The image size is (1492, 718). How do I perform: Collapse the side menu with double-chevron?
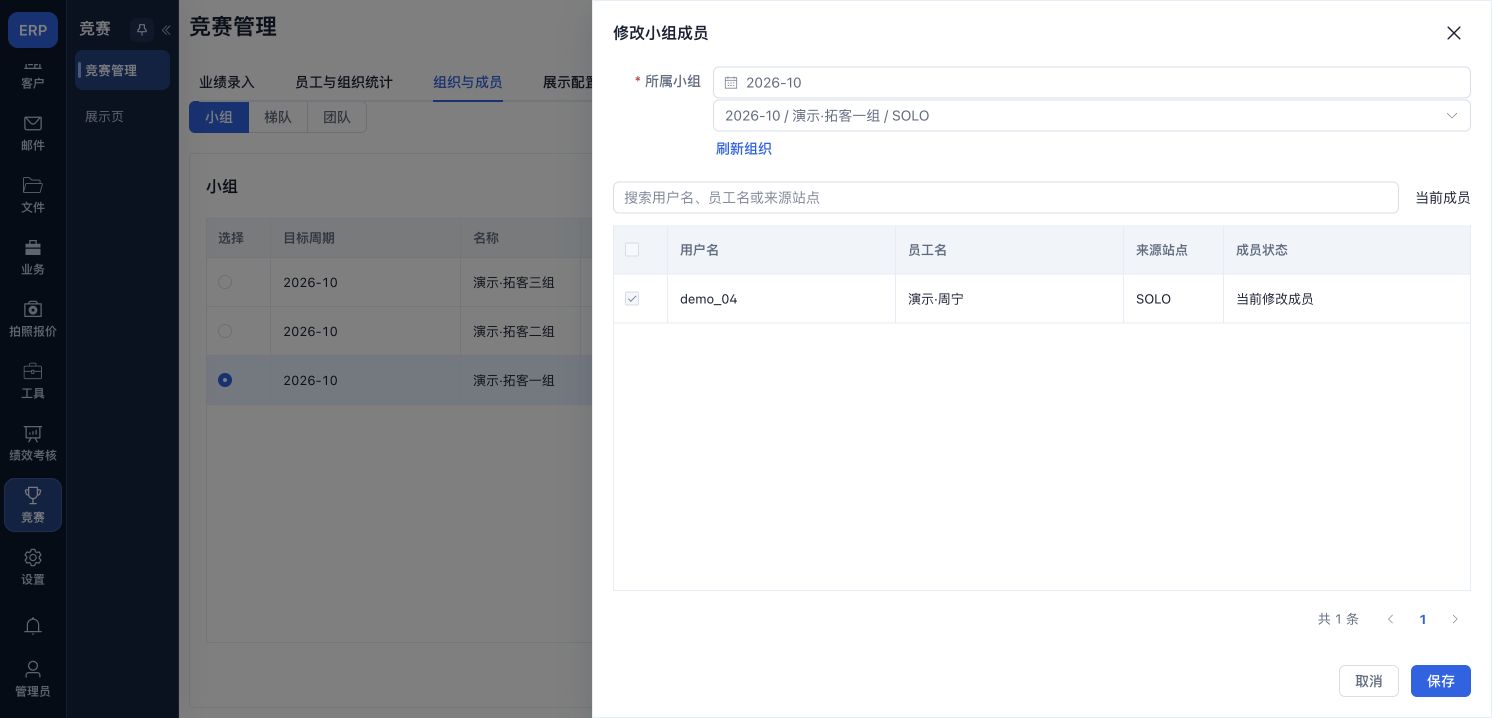pos(166,30)
